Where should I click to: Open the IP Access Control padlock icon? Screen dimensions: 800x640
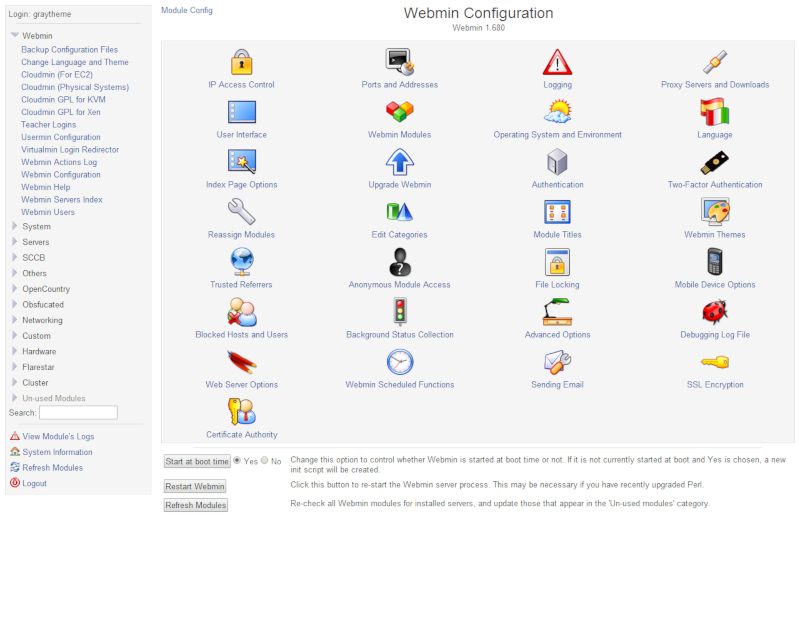[241, 62]
